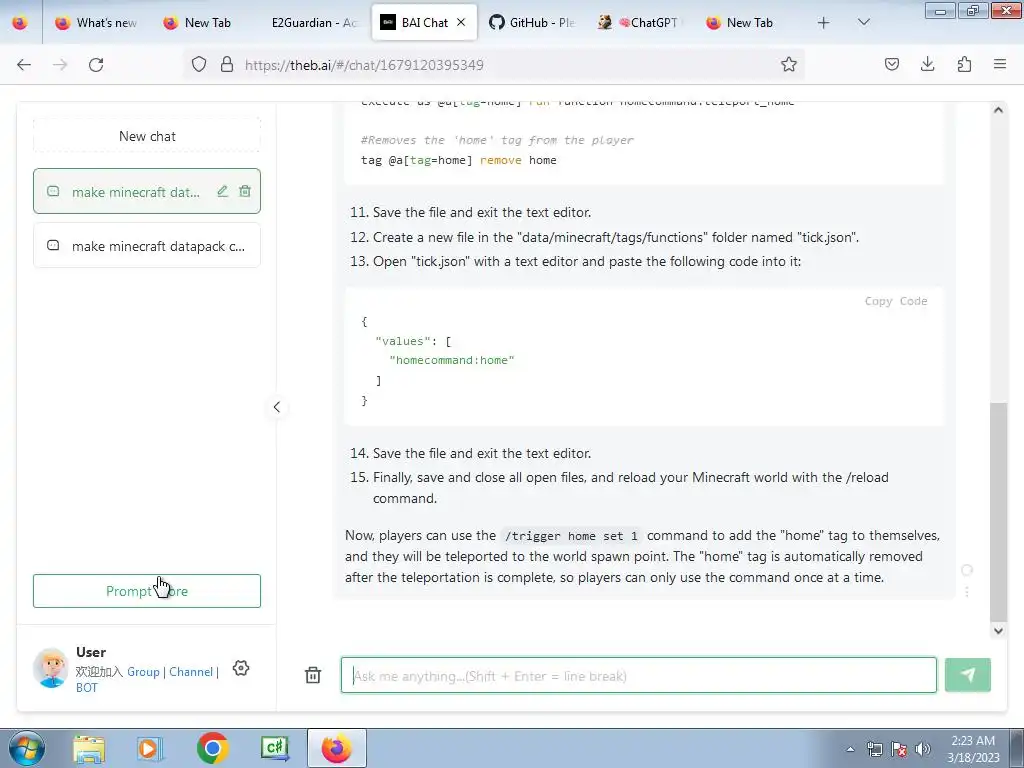Close the BAI Chat tab
The height and width of the screenshot is (768, 1024).
(x=461, y=22)
